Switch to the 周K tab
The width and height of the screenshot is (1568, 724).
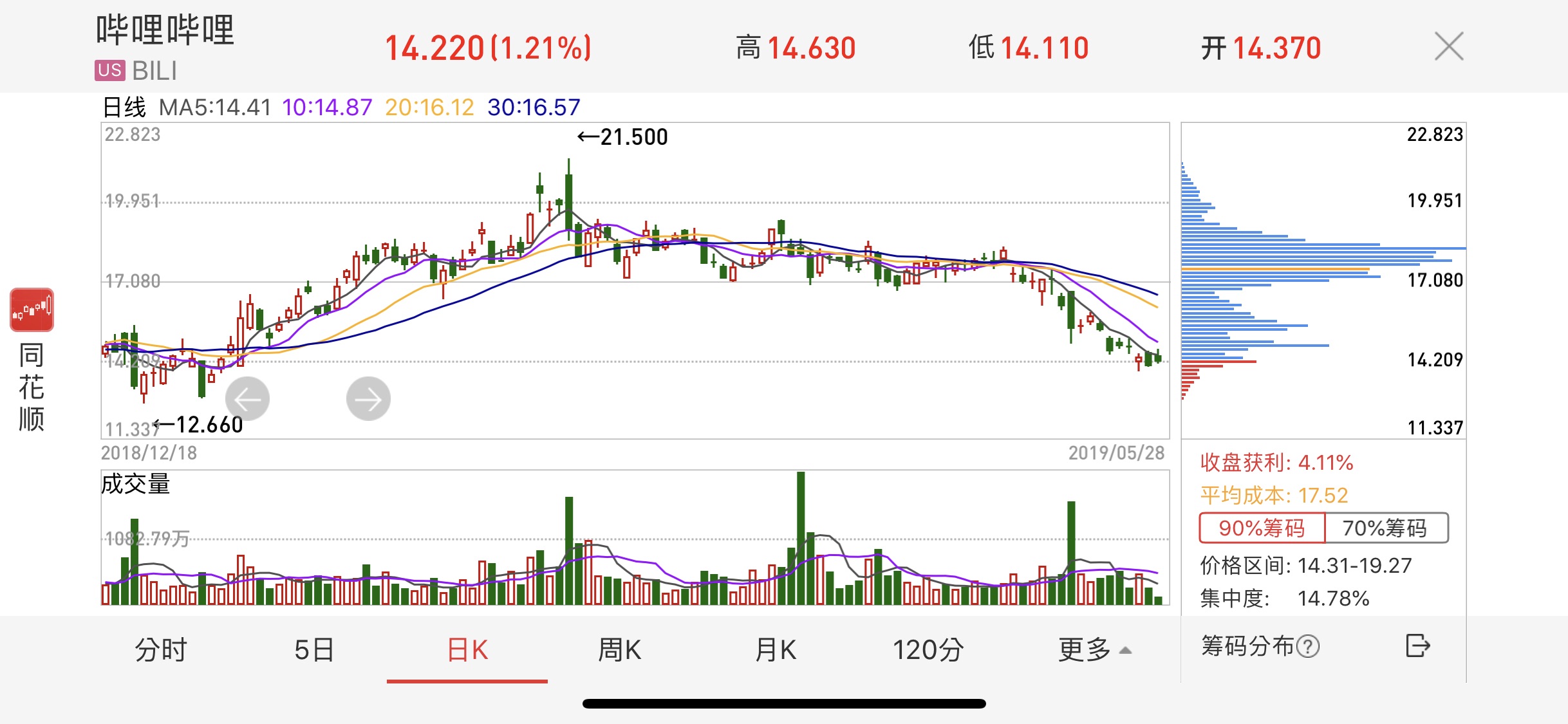[x=619, y=650]
